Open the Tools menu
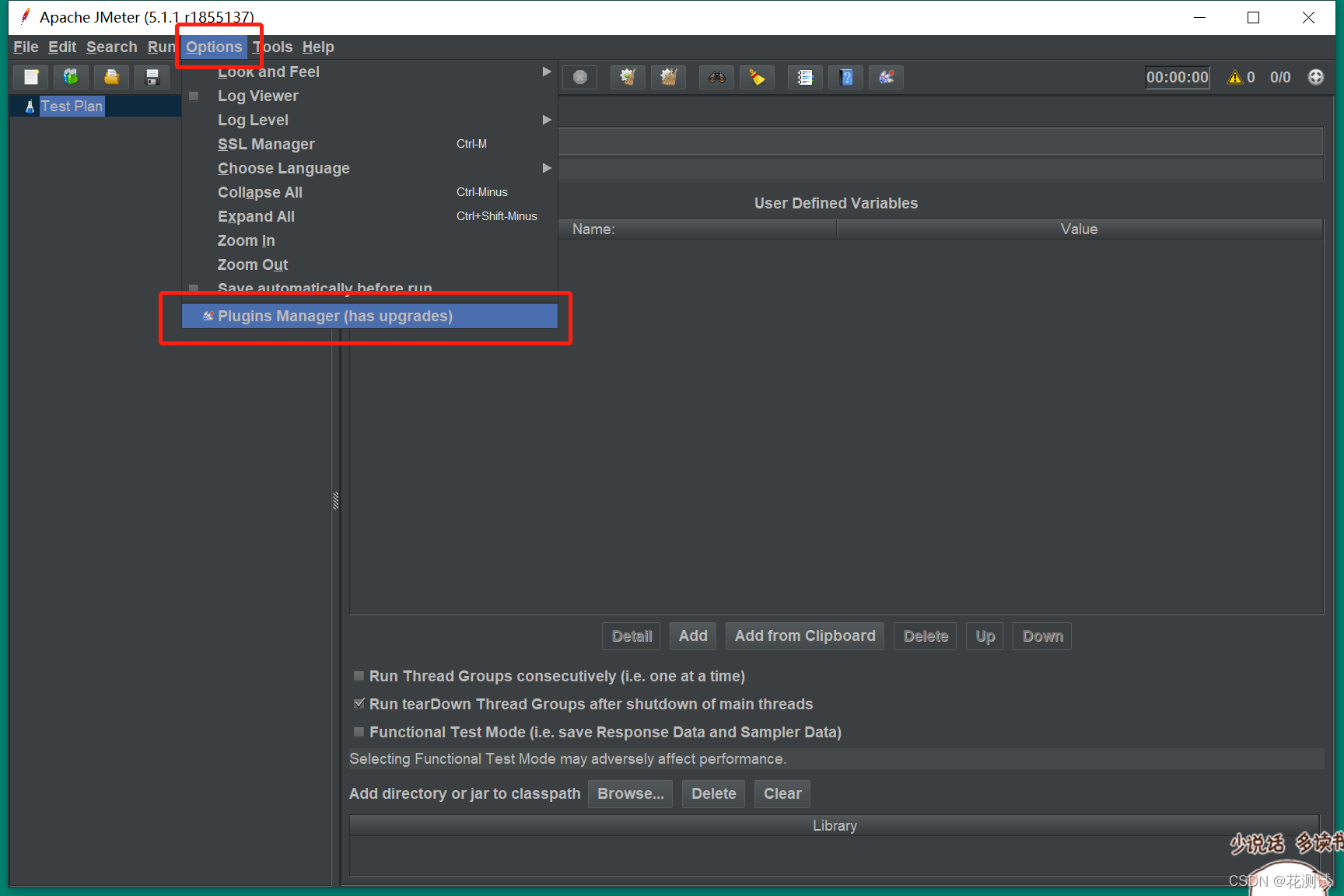This screenshot has height=896, width=1344. pyautogui.click(x=273, y=47)
